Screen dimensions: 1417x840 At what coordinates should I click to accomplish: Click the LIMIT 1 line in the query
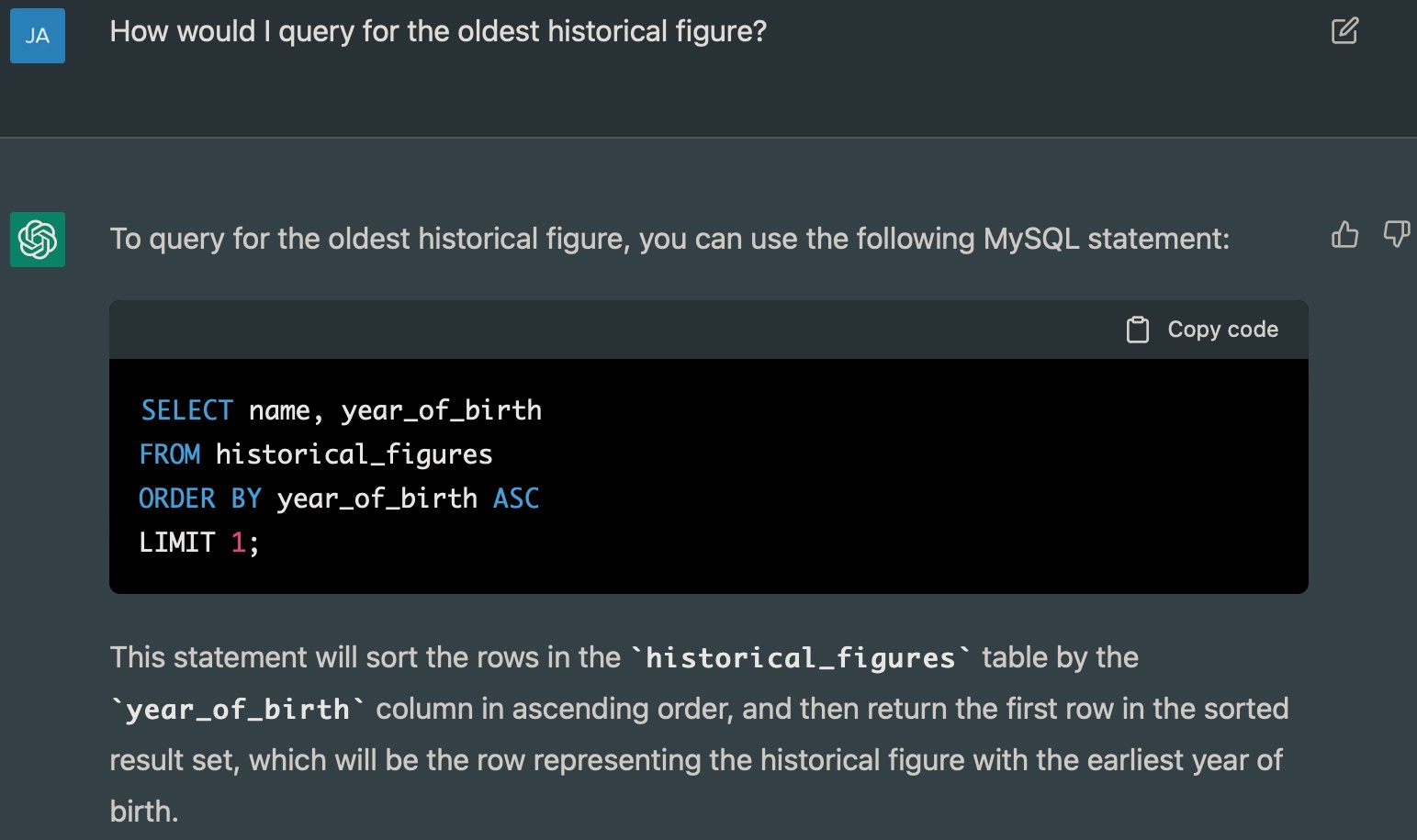[198, 542]
